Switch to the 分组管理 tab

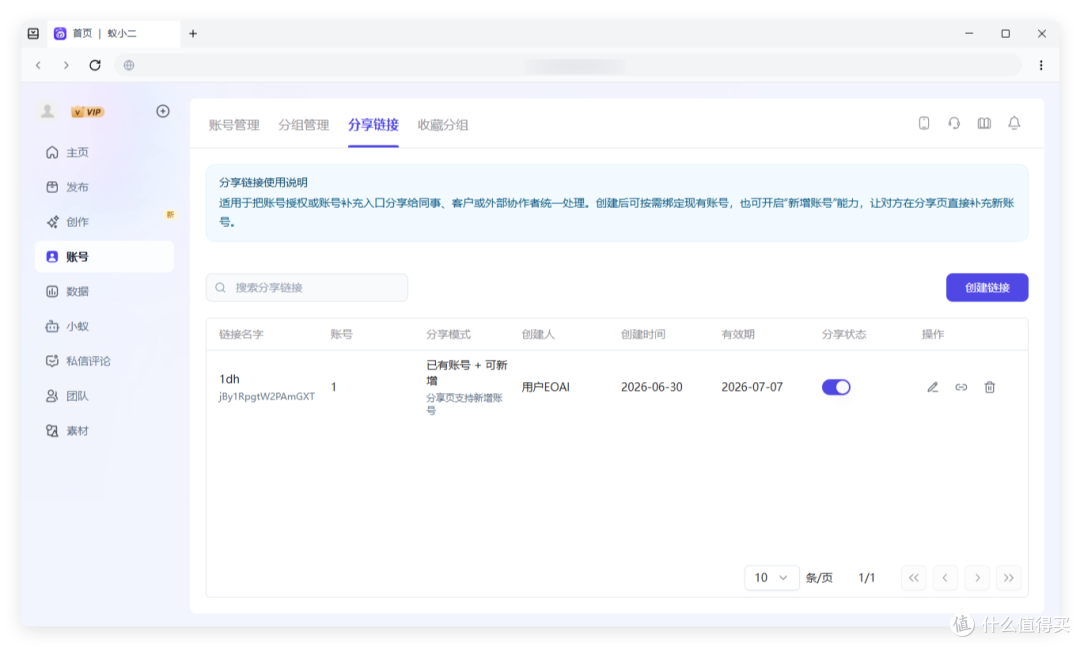pyautogui.click(x=304, y=125)
